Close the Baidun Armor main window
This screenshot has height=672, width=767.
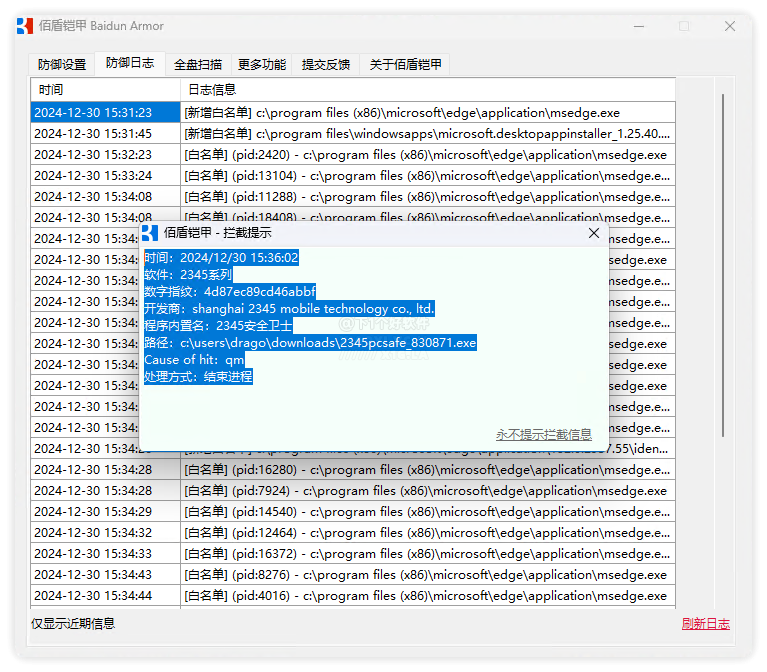coord(730,26)
